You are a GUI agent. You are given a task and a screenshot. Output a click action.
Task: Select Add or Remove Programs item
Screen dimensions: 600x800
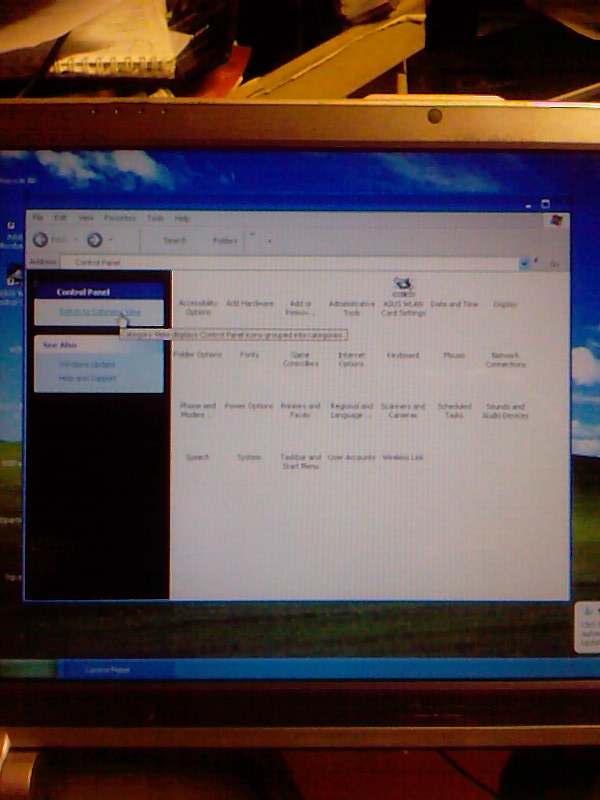(301, 308)
